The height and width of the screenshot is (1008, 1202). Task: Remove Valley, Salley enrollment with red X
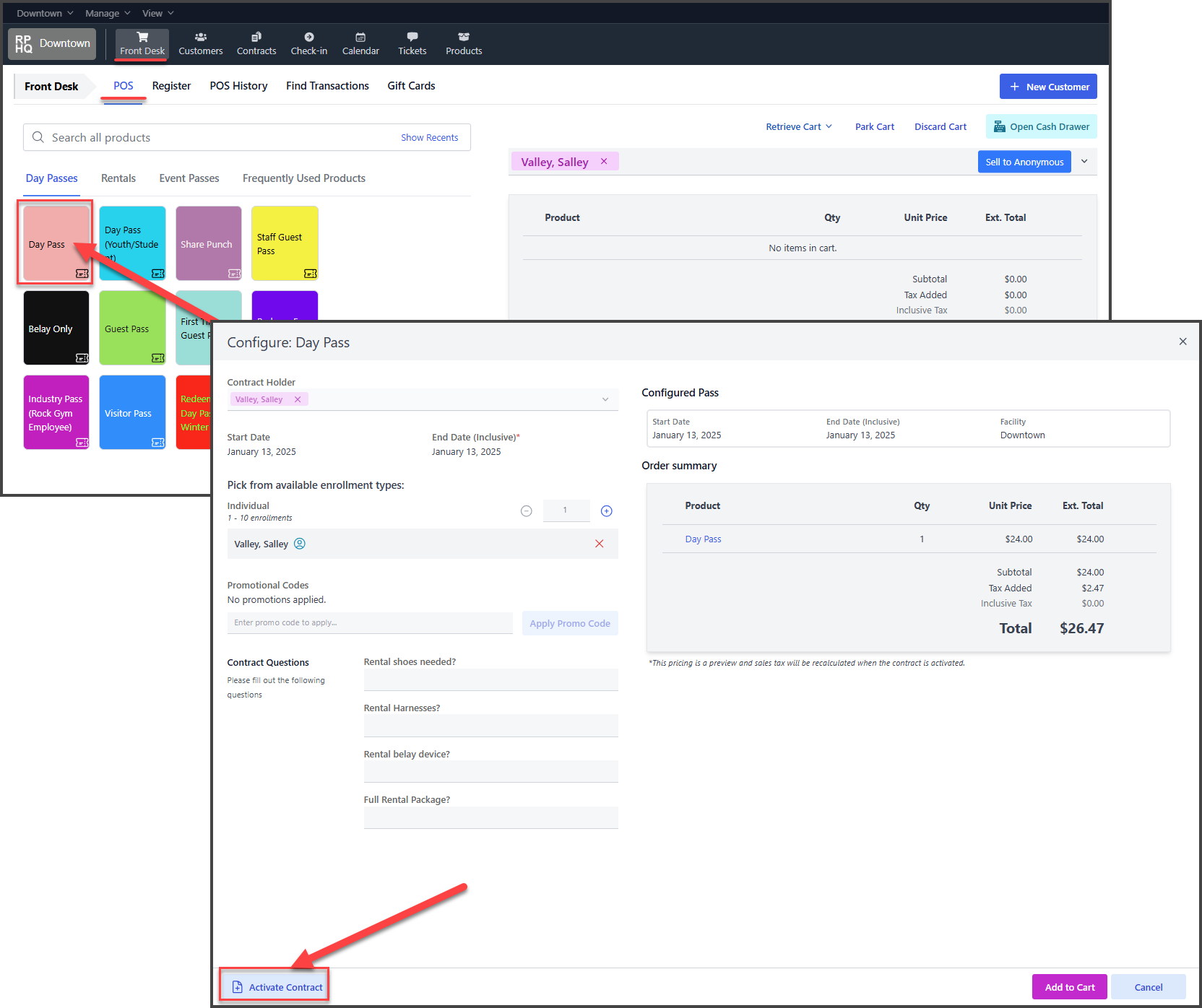599,544
